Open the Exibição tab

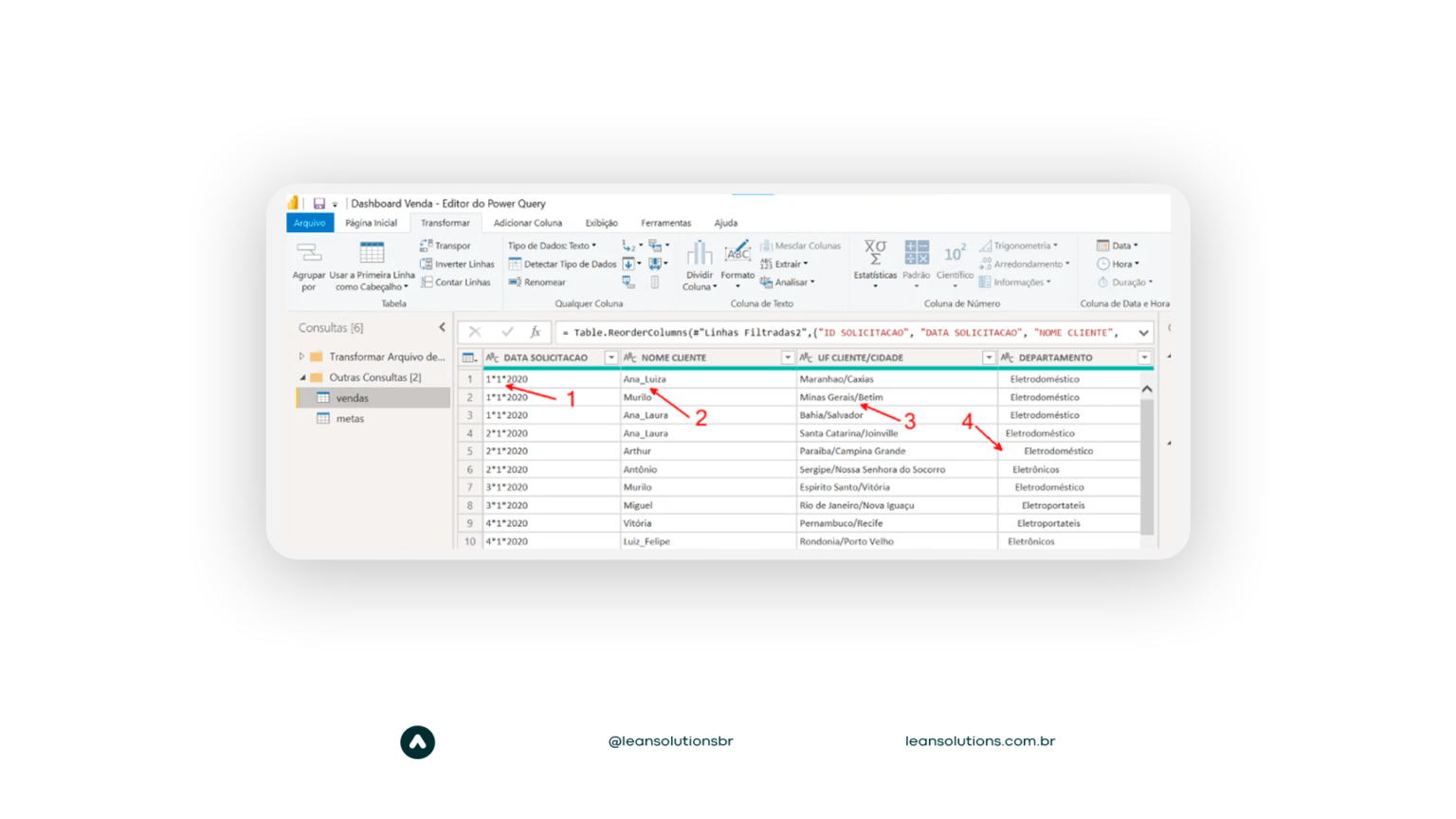coord(602,223)
